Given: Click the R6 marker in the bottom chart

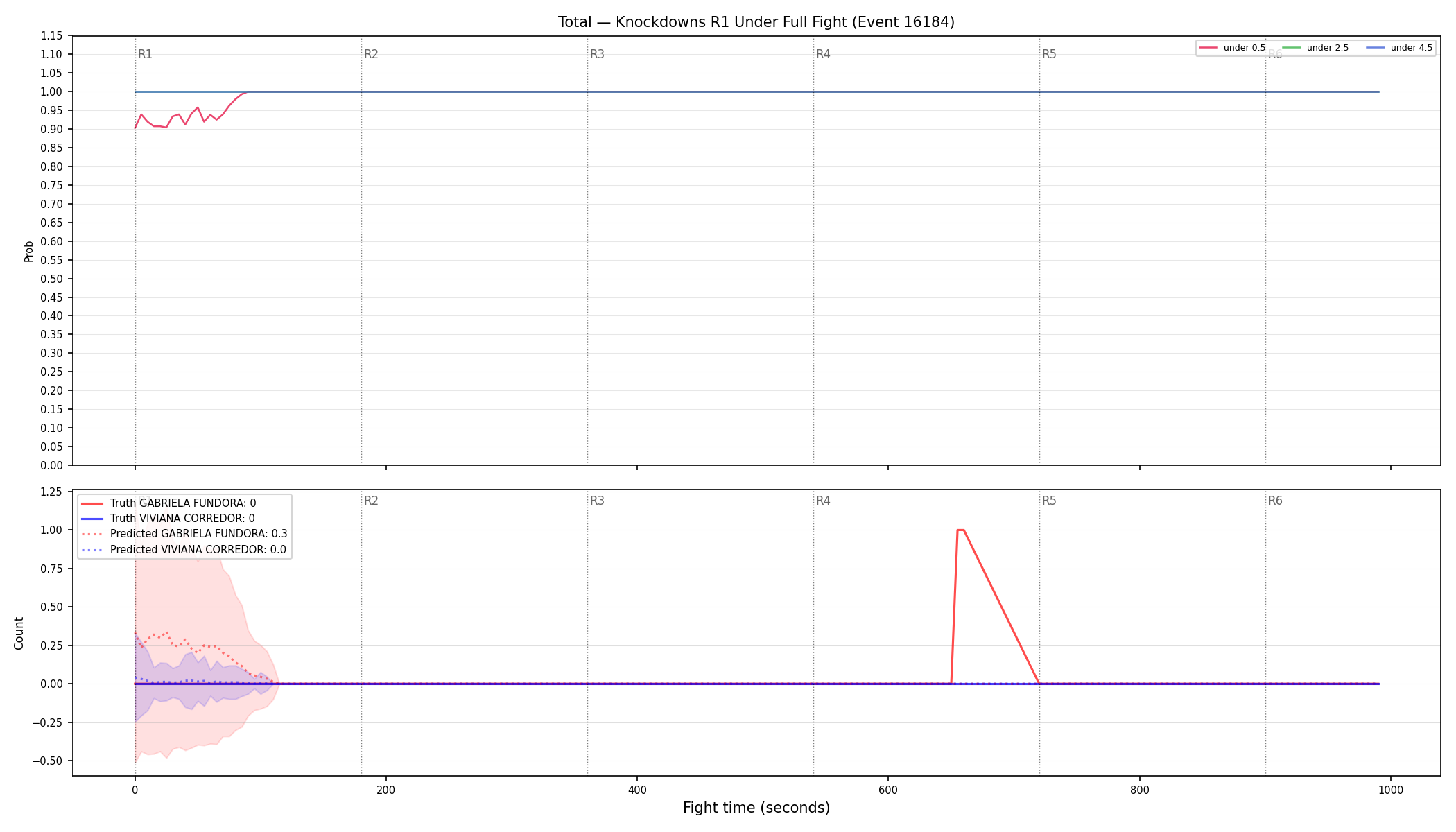Looking at the screenshot, I should (x=1275, y=501).
